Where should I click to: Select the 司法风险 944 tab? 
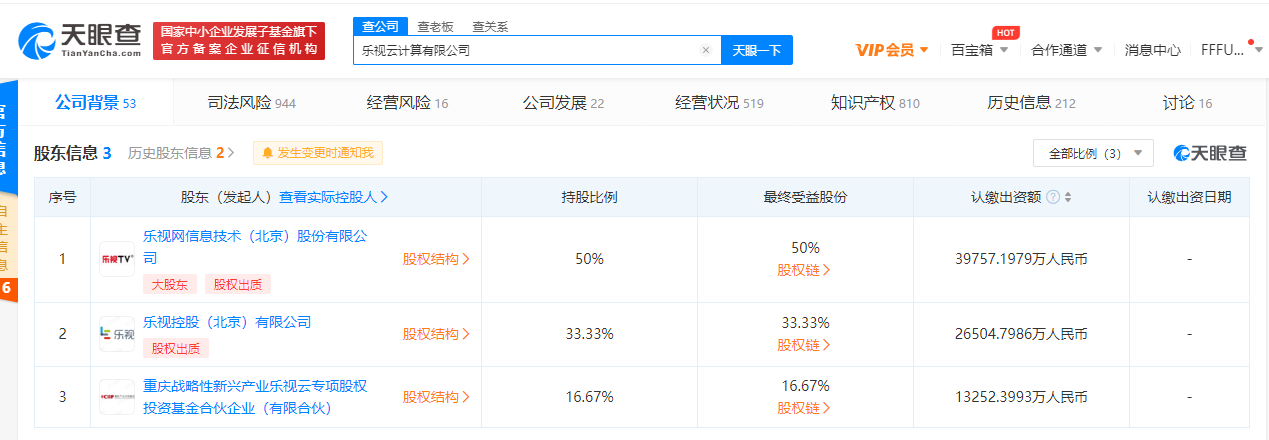pos(251,102)
